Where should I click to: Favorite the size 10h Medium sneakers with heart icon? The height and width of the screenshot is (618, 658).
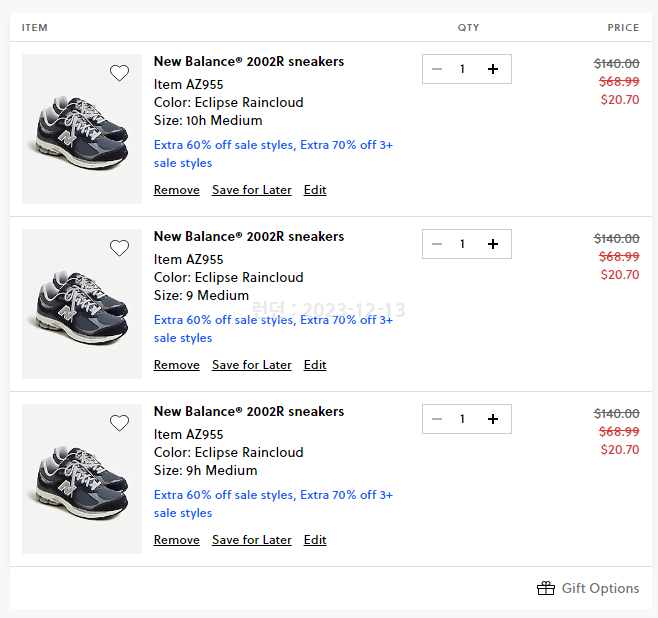(x=119, y=73)
